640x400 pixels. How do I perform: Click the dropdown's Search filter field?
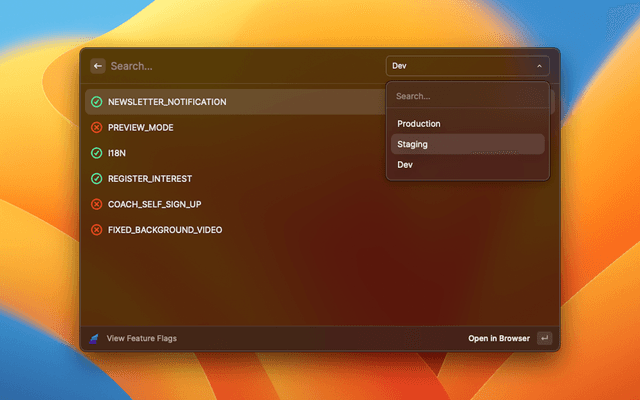pos(467,97)
